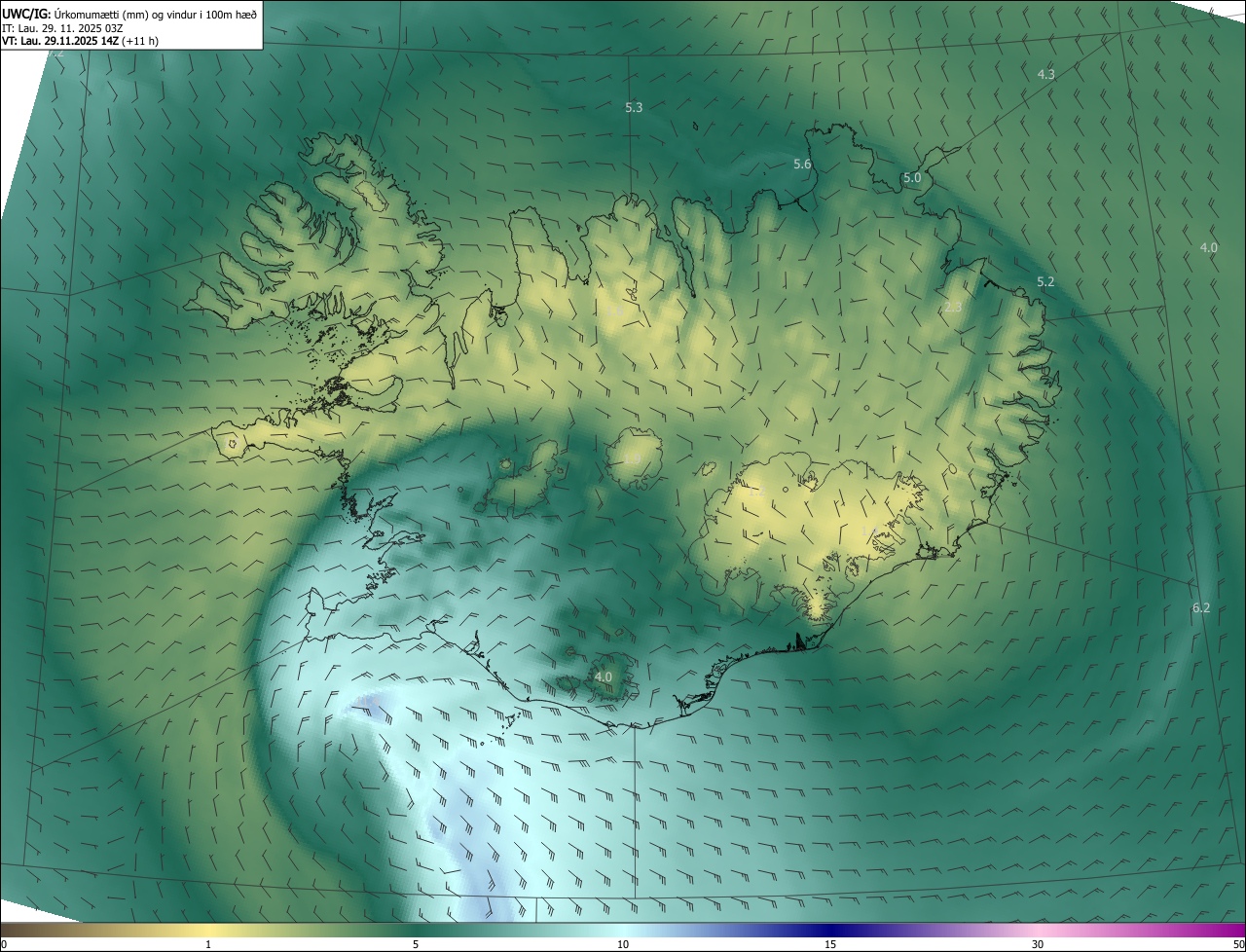
Task: Click the 5.6 value label
Action: pyautogui.click(x=802, y=165)
